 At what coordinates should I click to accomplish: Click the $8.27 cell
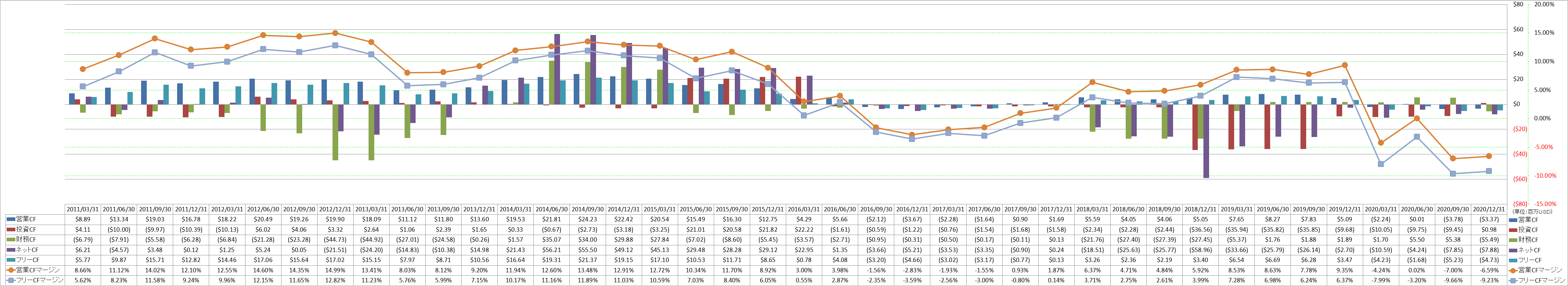1273,219
